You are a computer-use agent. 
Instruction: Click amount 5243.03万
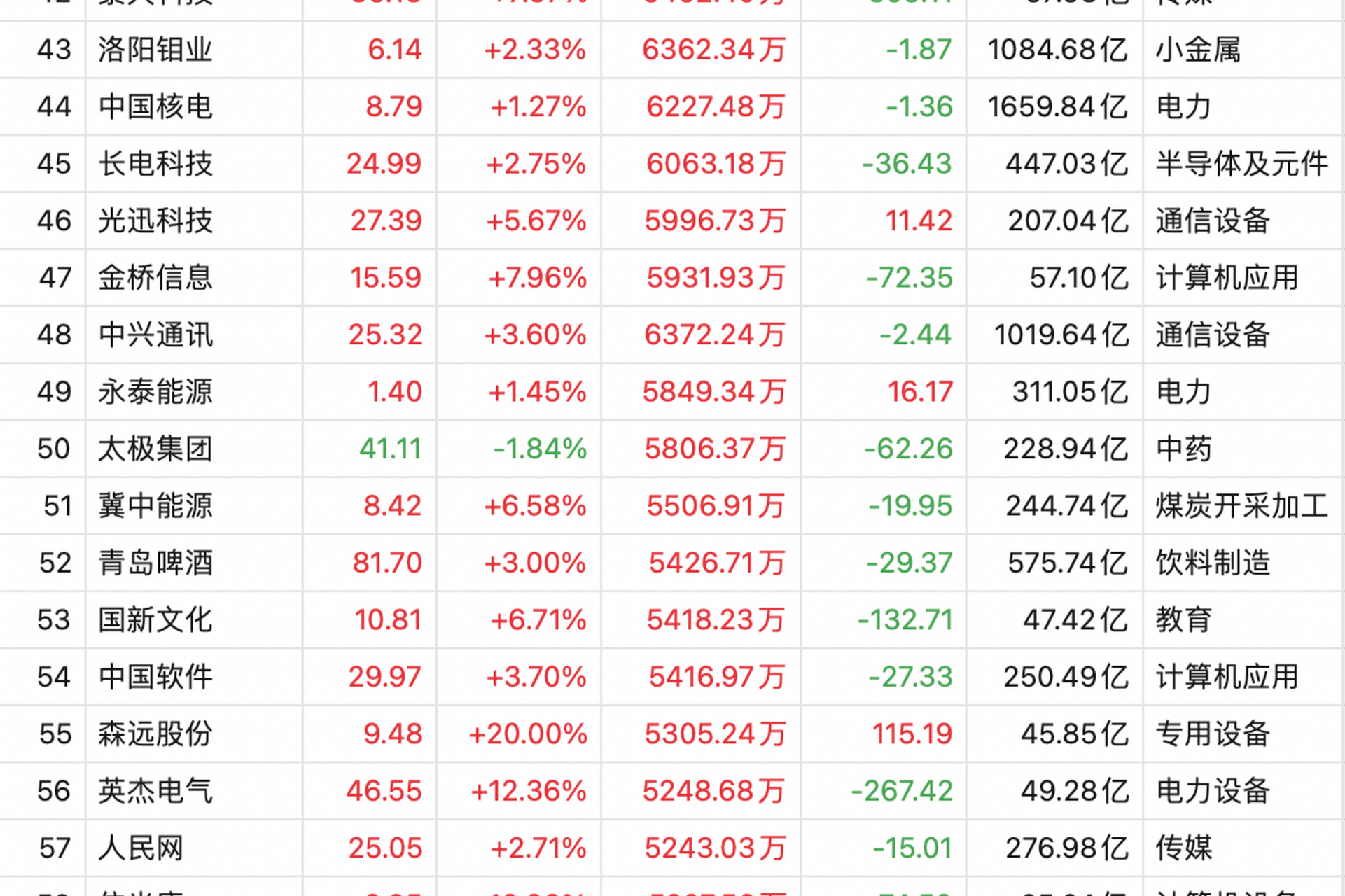click(715, 848)
